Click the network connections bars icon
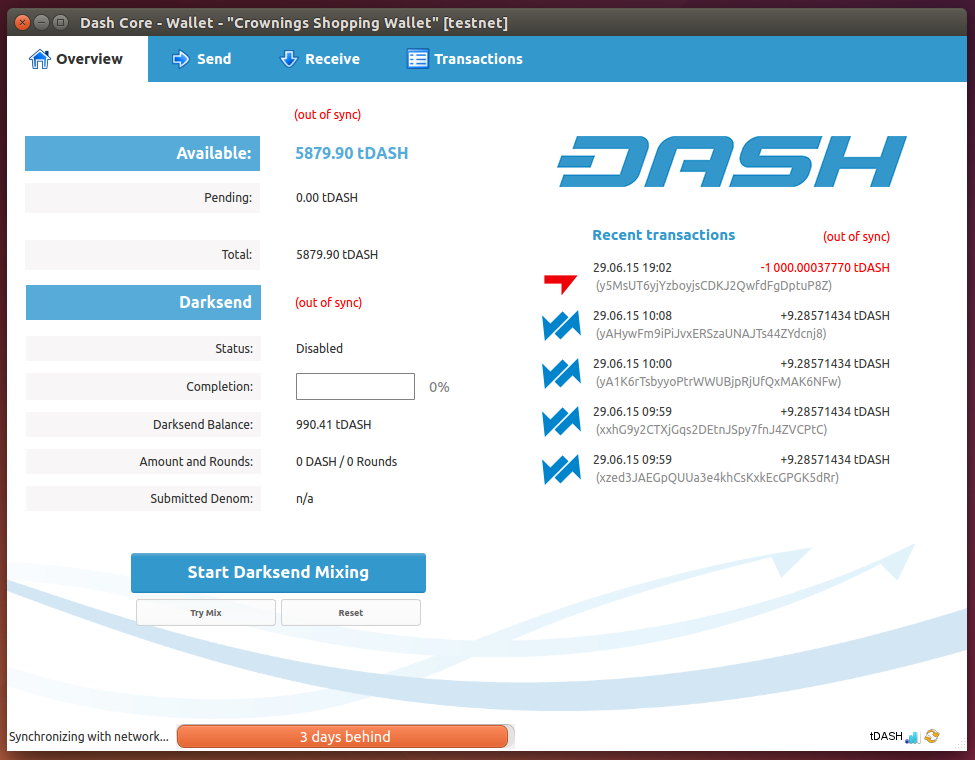Viewport: 975px width, 760px height. (912, 737)
